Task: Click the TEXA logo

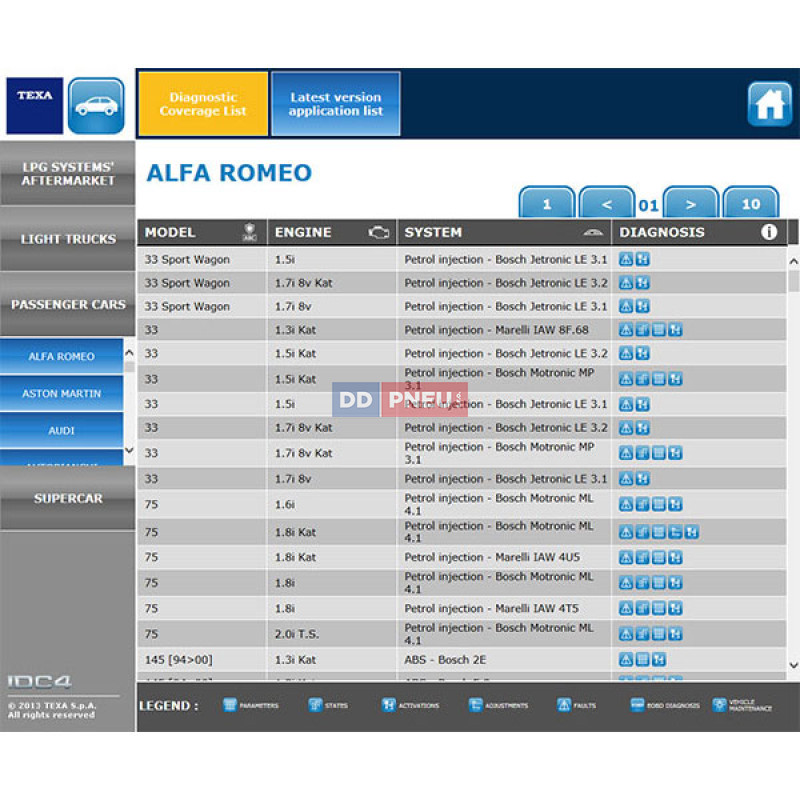Action: [x=35, y=106]
